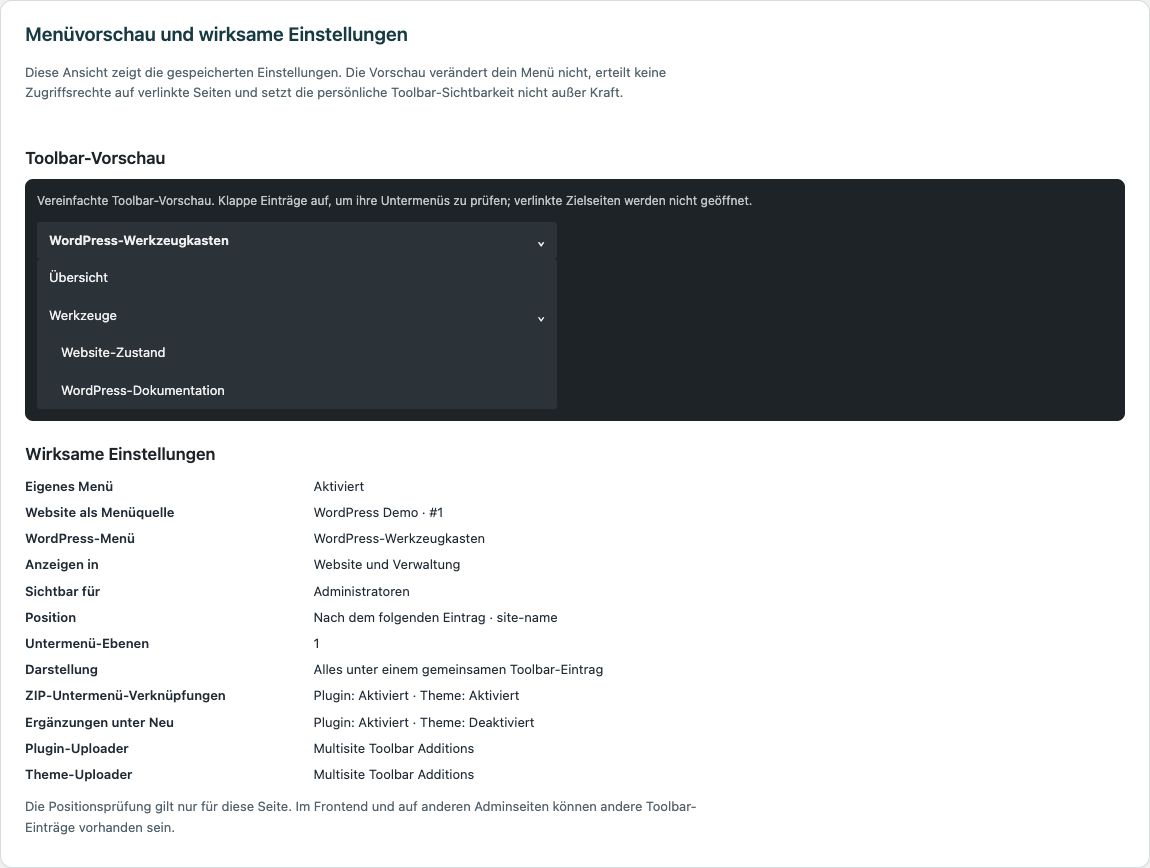Click the value 'Plugin: Aktiviert · Theme: Aktiviert'
The width and height of the screenshot is (1150, 868).
click(x=417, y=696)
